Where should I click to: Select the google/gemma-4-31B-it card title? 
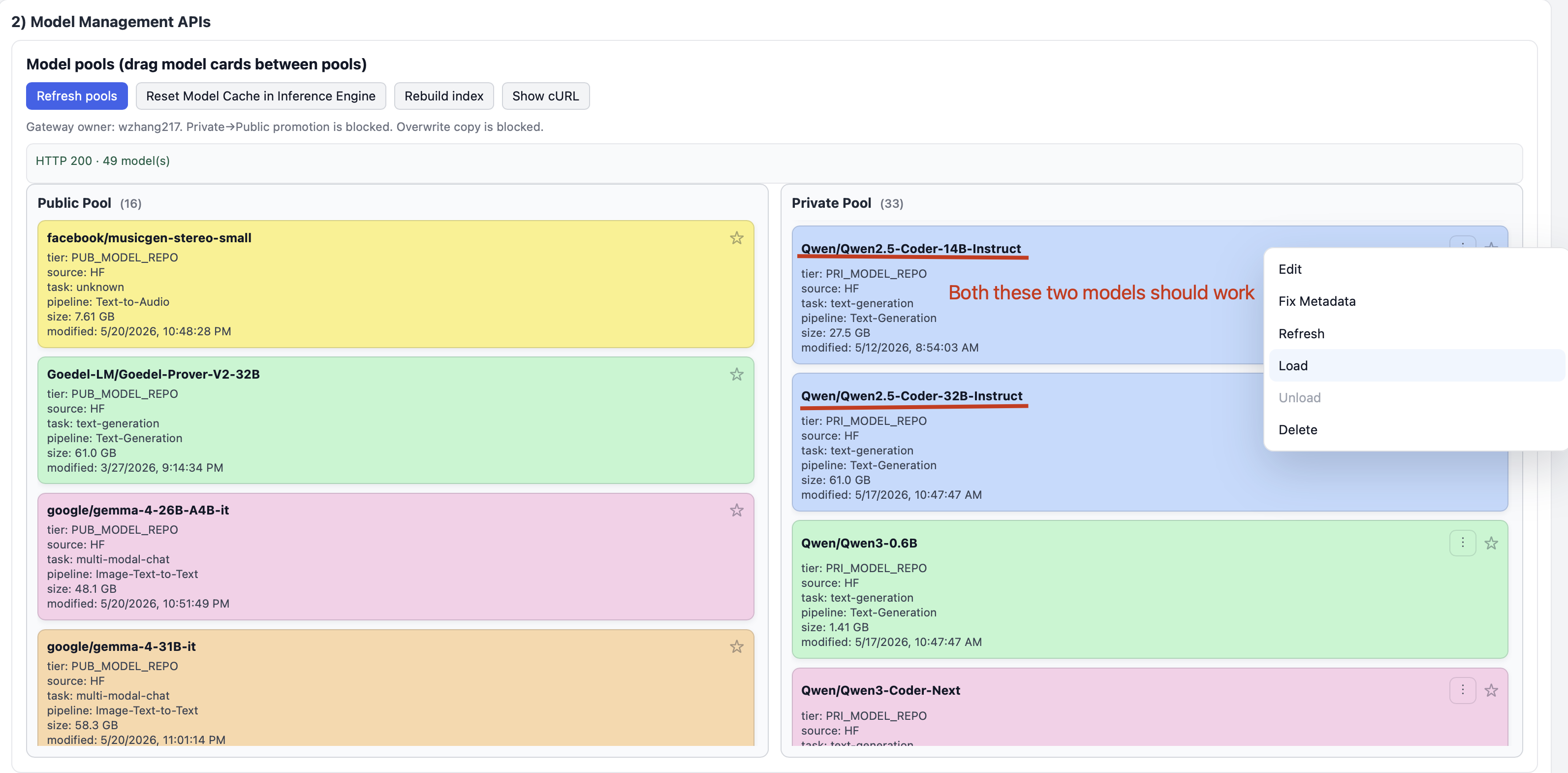[x=121, y=647]
